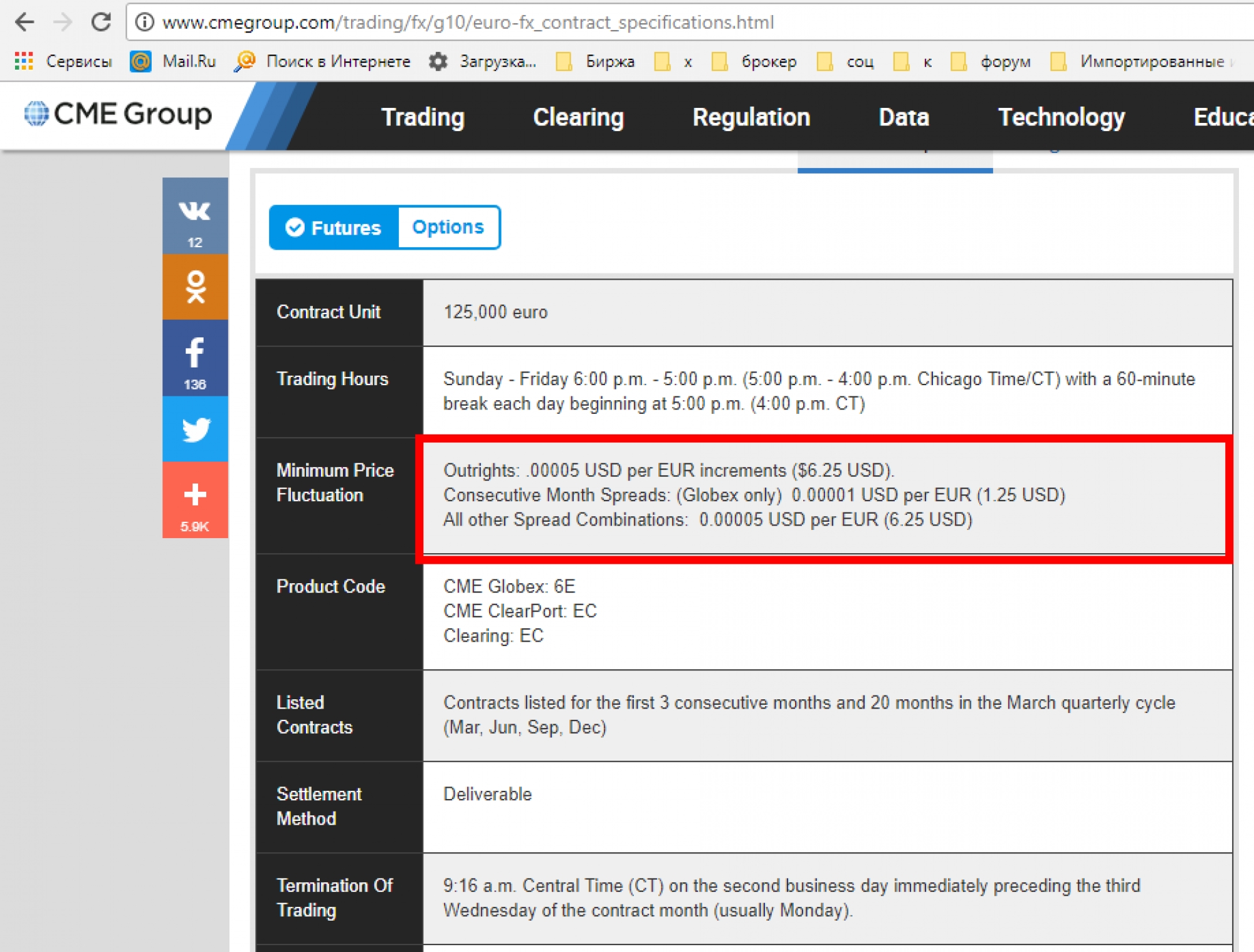This screenshot has width=1254, height=952.
Task: Click the CME Group logo
Action: click(x=118, y=114)
